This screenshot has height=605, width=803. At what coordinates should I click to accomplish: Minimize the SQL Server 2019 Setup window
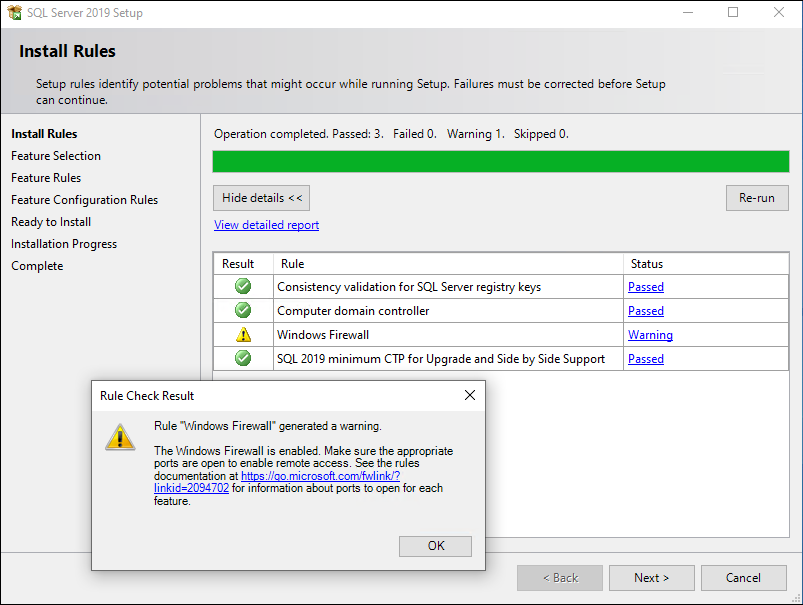(x=688, y=12)
